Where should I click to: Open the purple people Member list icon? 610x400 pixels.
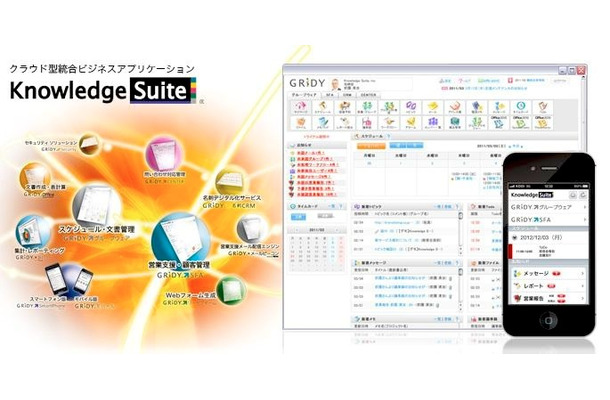(x=432, y=123)
